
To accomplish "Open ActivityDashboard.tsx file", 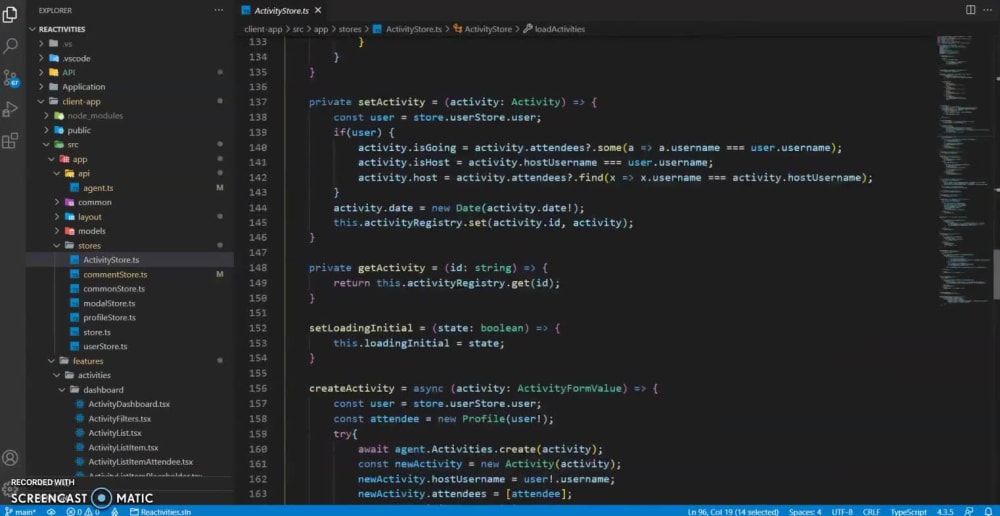I will pos(130,404).
